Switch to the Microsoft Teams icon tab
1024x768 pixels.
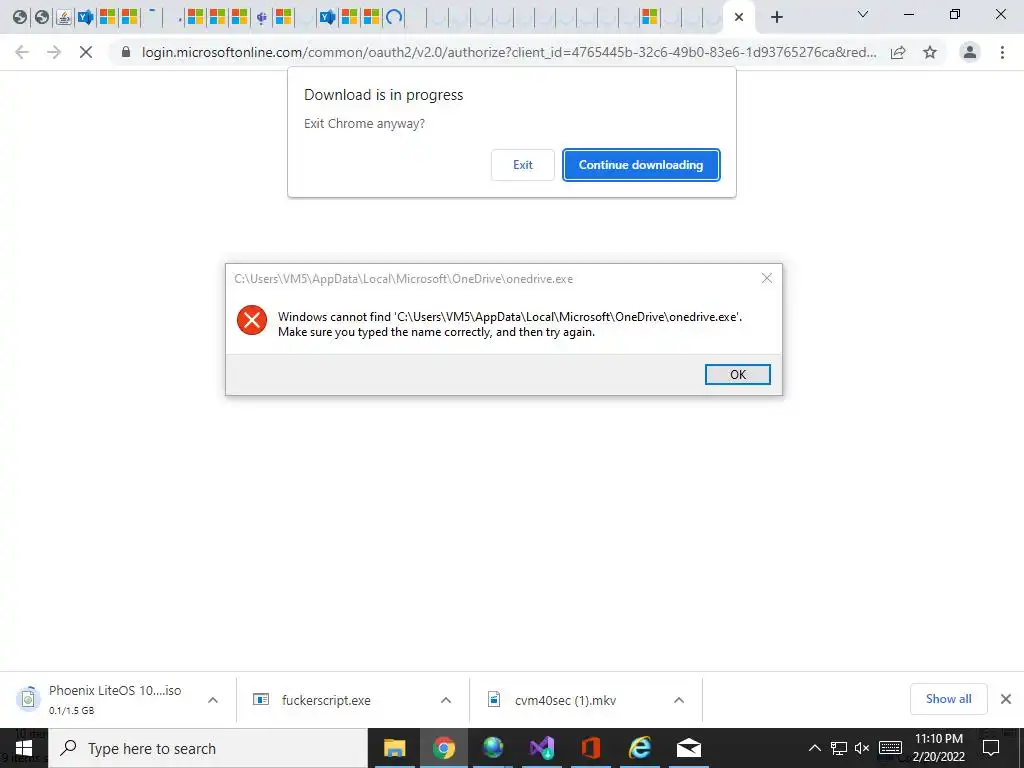[262, 17]
